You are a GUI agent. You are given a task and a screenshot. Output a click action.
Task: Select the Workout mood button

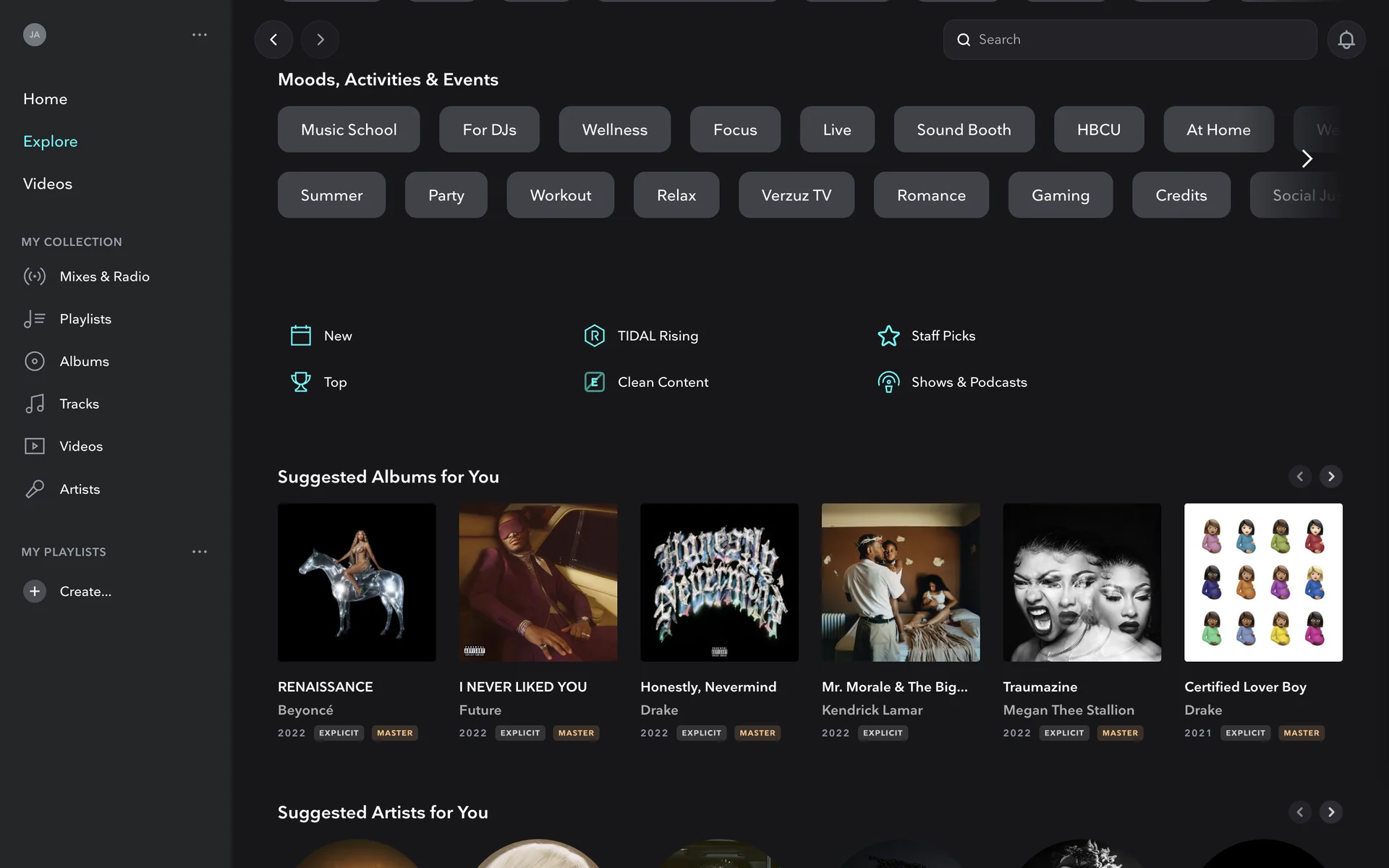click(560, 195)
